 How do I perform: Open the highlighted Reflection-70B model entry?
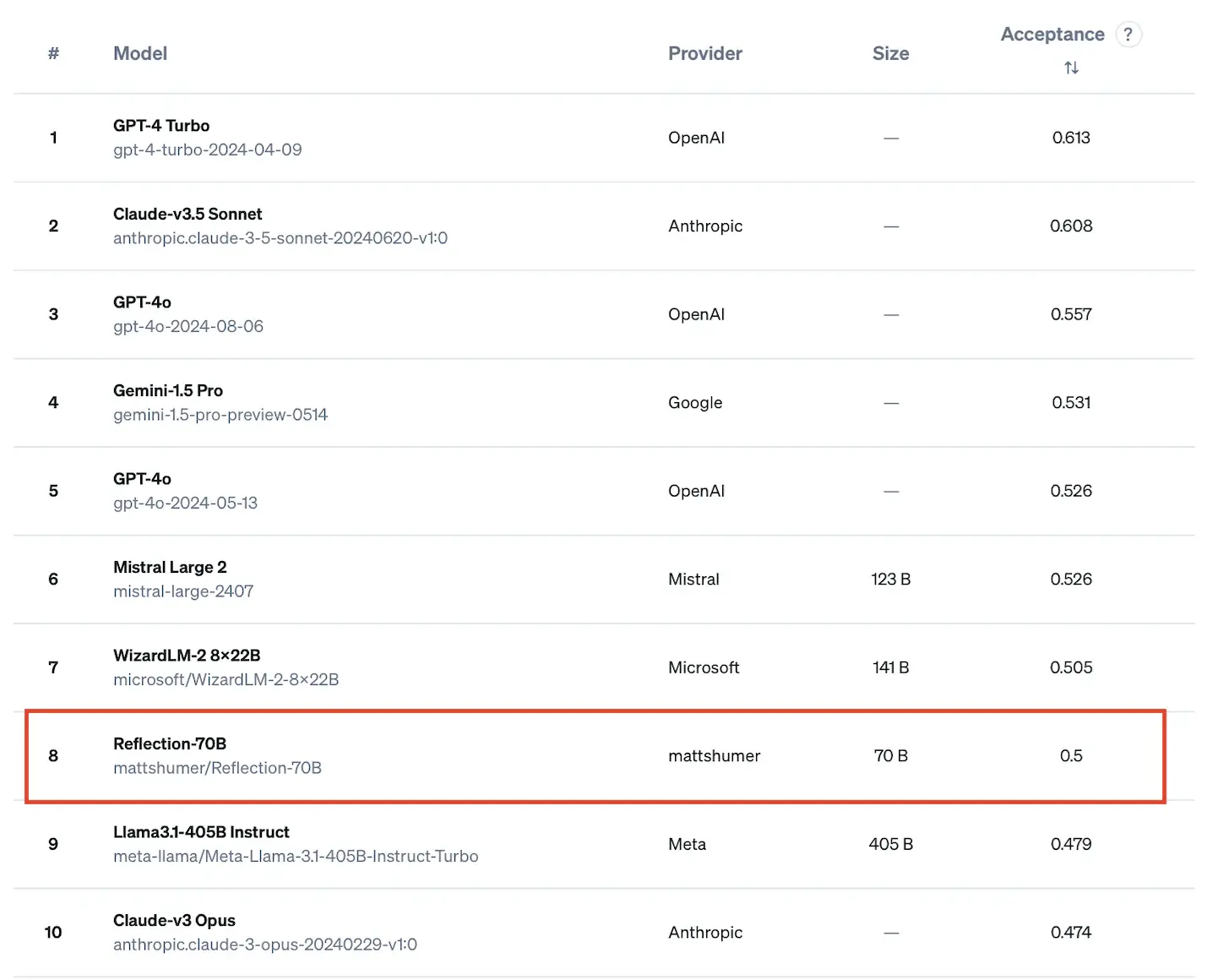[x=170, y=743]
